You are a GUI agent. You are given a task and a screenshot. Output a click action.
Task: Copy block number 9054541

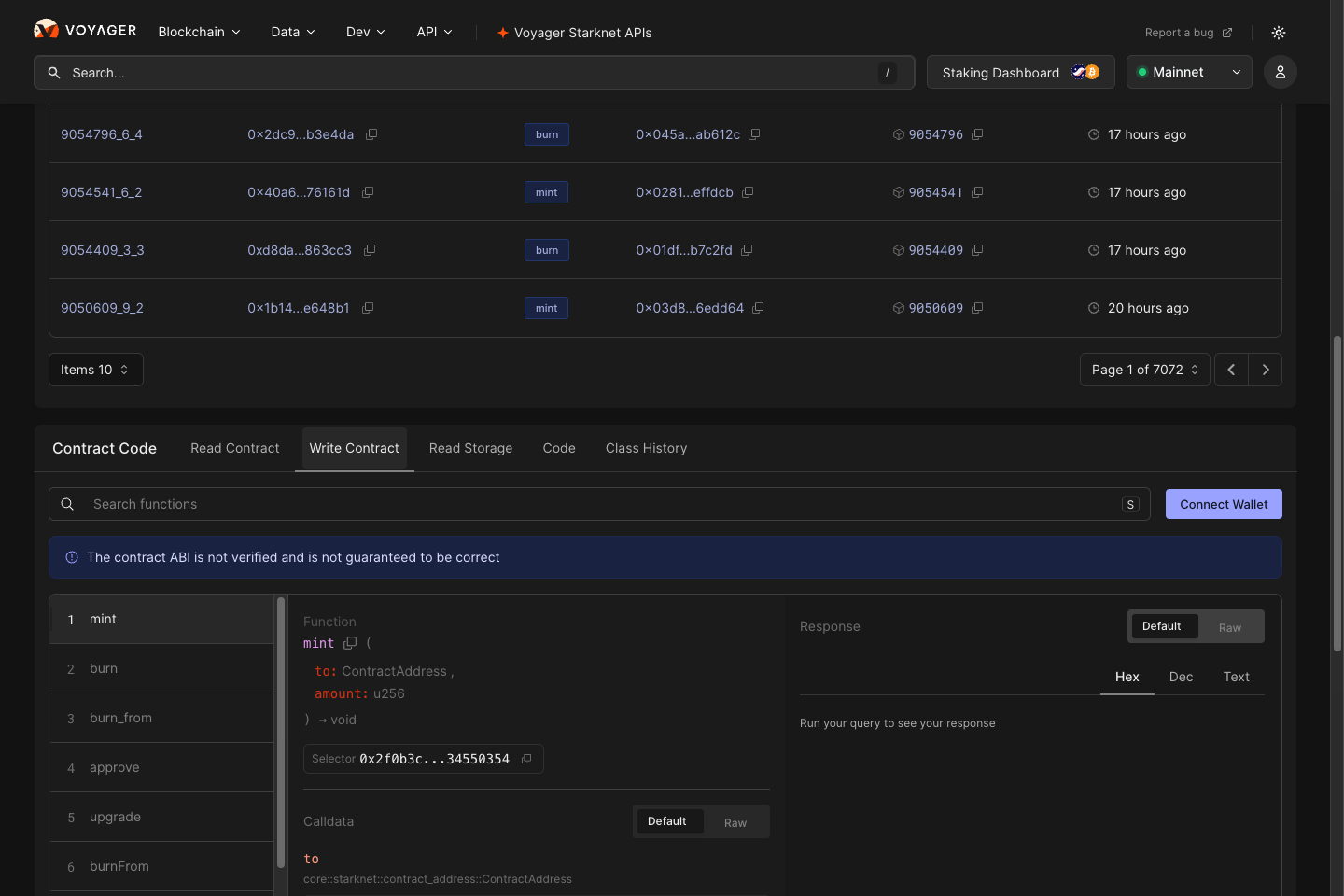[977, 192]
